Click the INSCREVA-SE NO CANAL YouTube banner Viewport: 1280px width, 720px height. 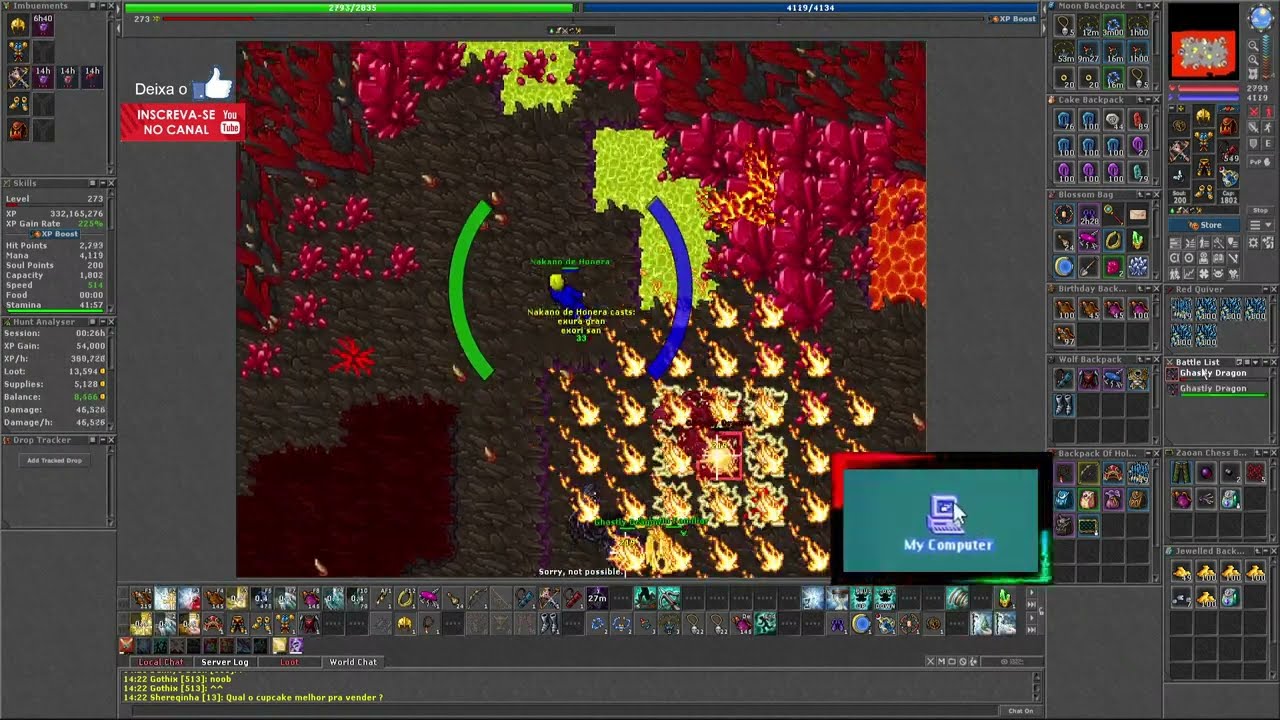coord(182,122)
